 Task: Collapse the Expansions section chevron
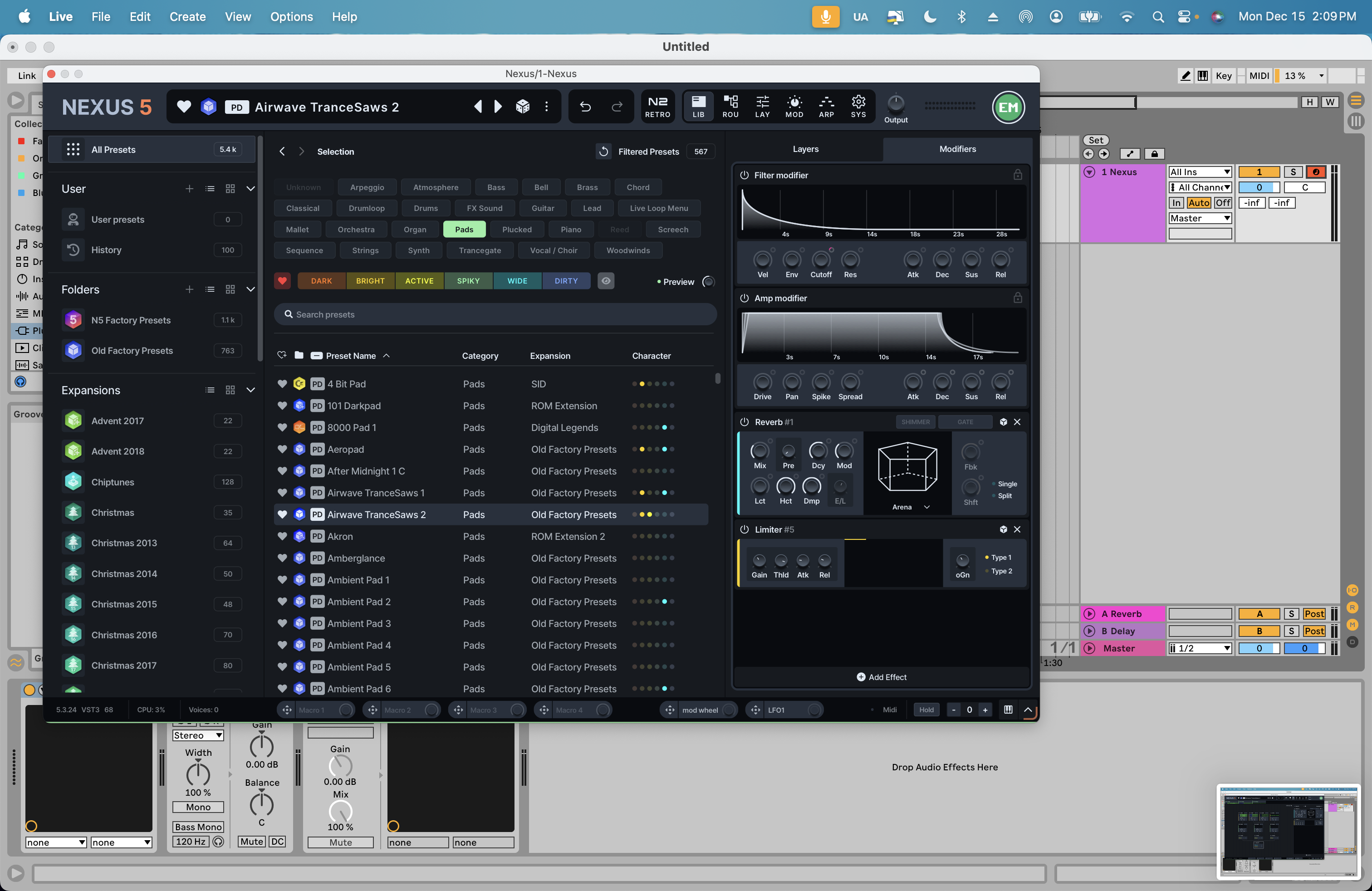[251, 390]
